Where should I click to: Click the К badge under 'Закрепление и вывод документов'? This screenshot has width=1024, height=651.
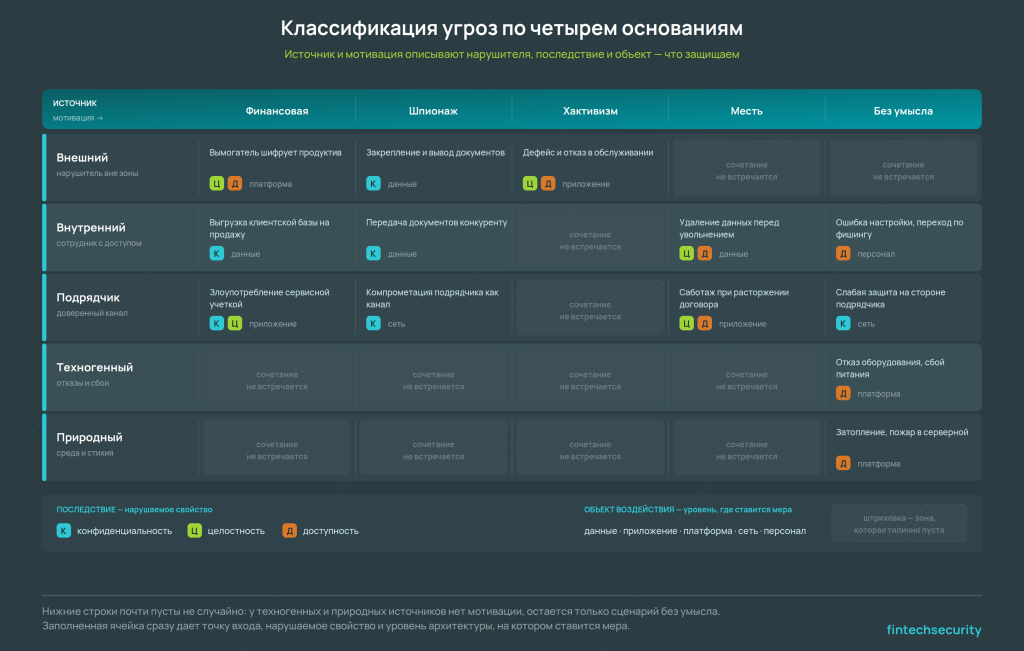(x=374, y=183)
